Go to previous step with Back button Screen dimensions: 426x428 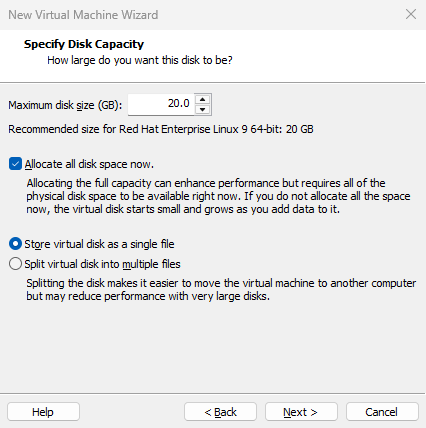coord(220,412)
